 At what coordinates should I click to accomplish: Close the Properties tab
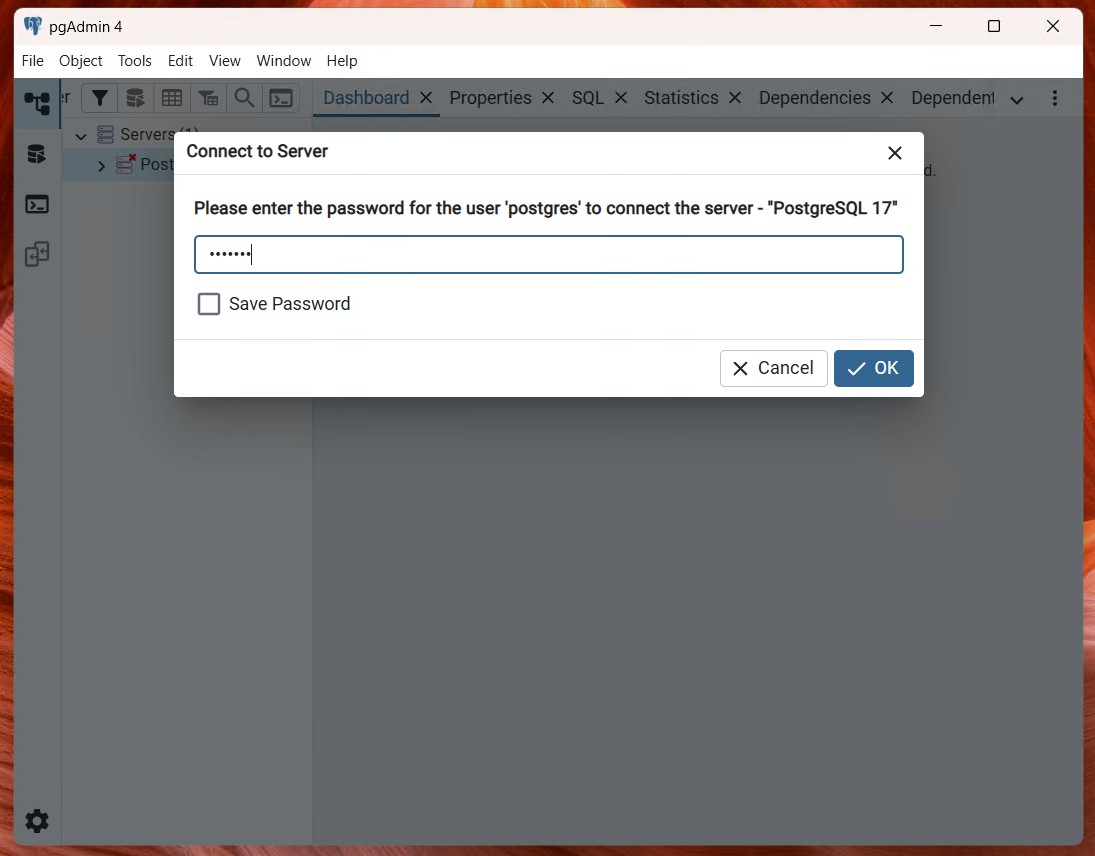point(548,98)
